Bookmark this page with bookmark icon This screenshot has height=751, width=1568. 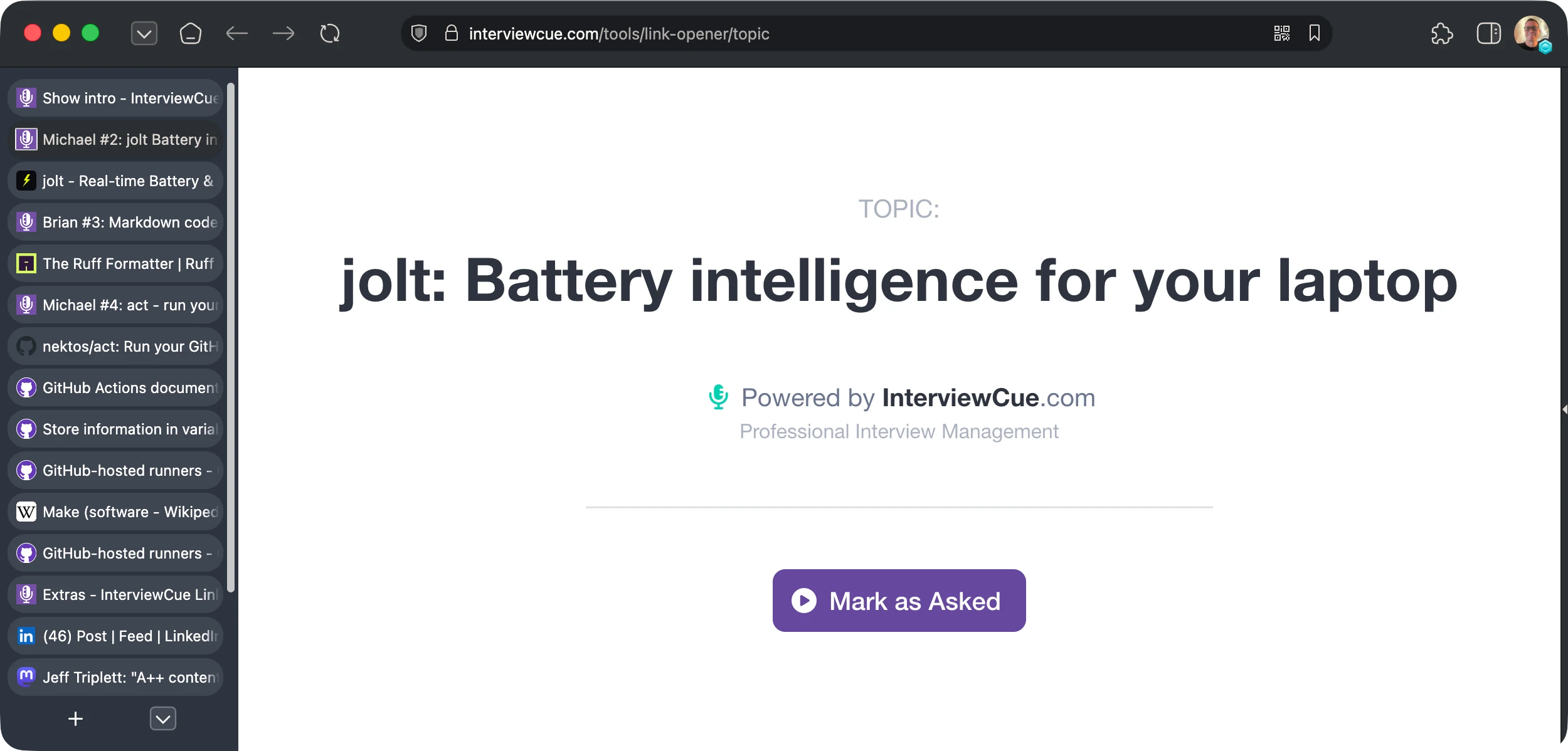click(1315, 34)
